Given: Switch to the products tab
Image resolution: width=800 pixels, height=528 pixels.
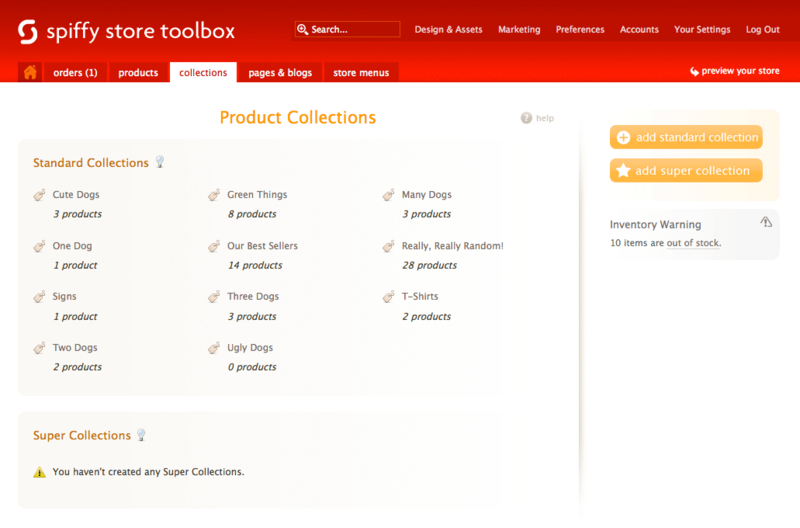Looking at the screenshot, I should [x=138, y=73].
